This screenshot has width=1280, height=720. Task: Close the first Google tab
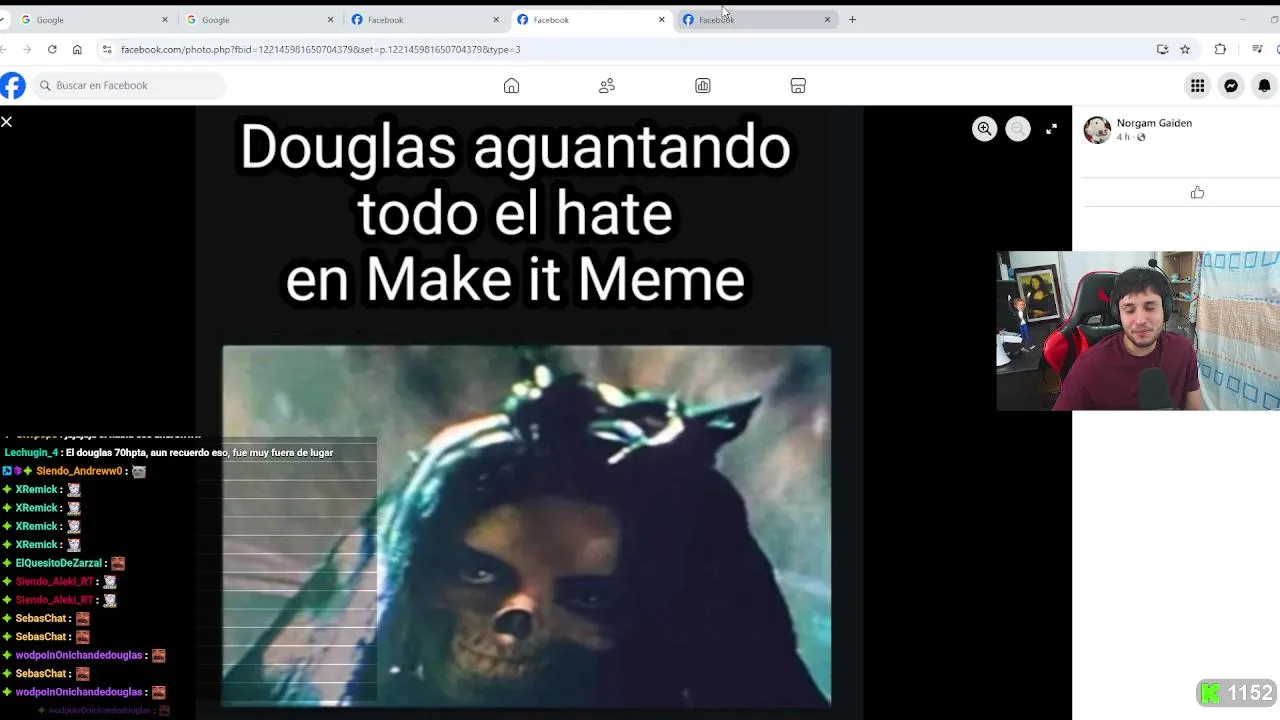165,19
